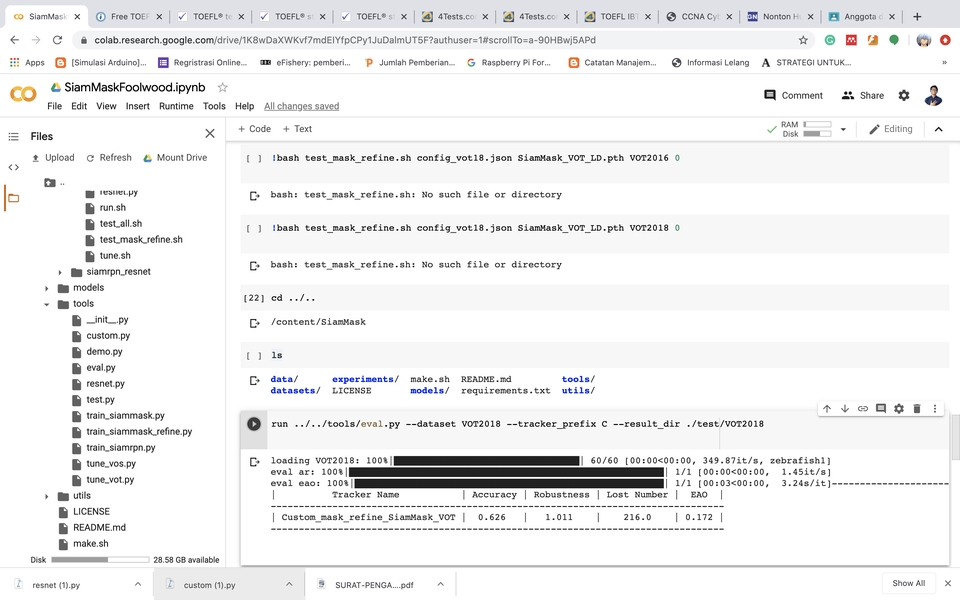Open notebook settings gear icon

[904, 96]
